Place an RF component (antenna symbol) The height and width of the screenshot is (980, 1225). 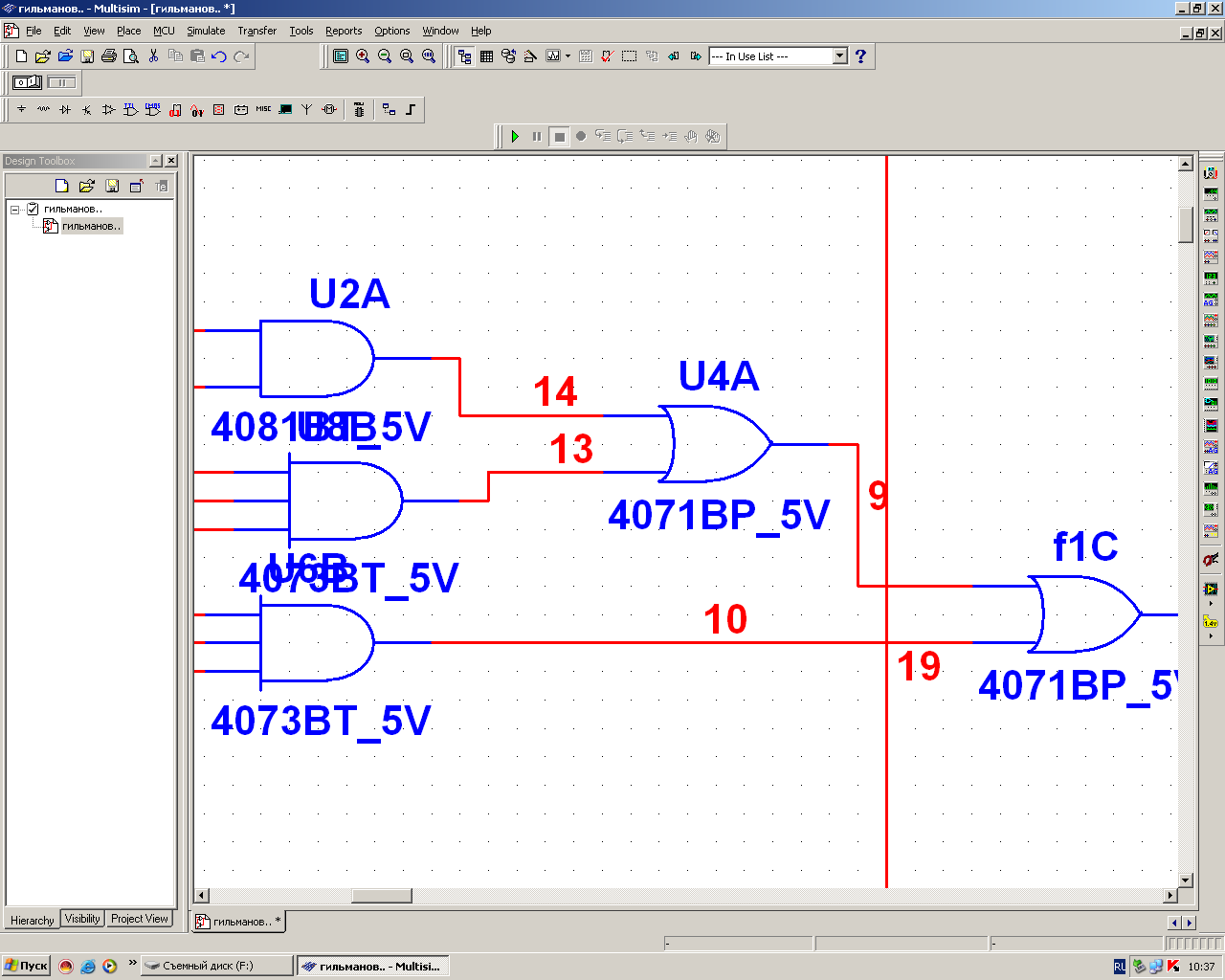tap(307, 110)
